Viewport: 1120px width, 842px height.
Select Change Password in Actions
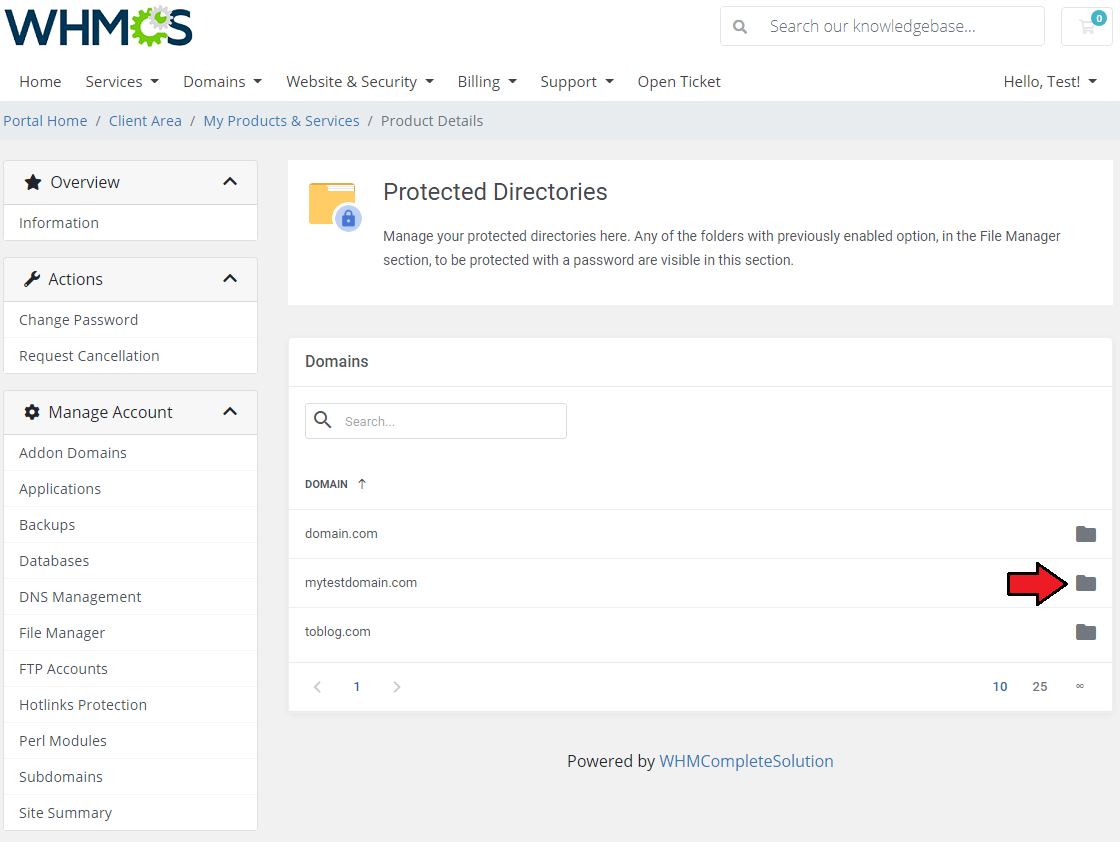(131, 320)
